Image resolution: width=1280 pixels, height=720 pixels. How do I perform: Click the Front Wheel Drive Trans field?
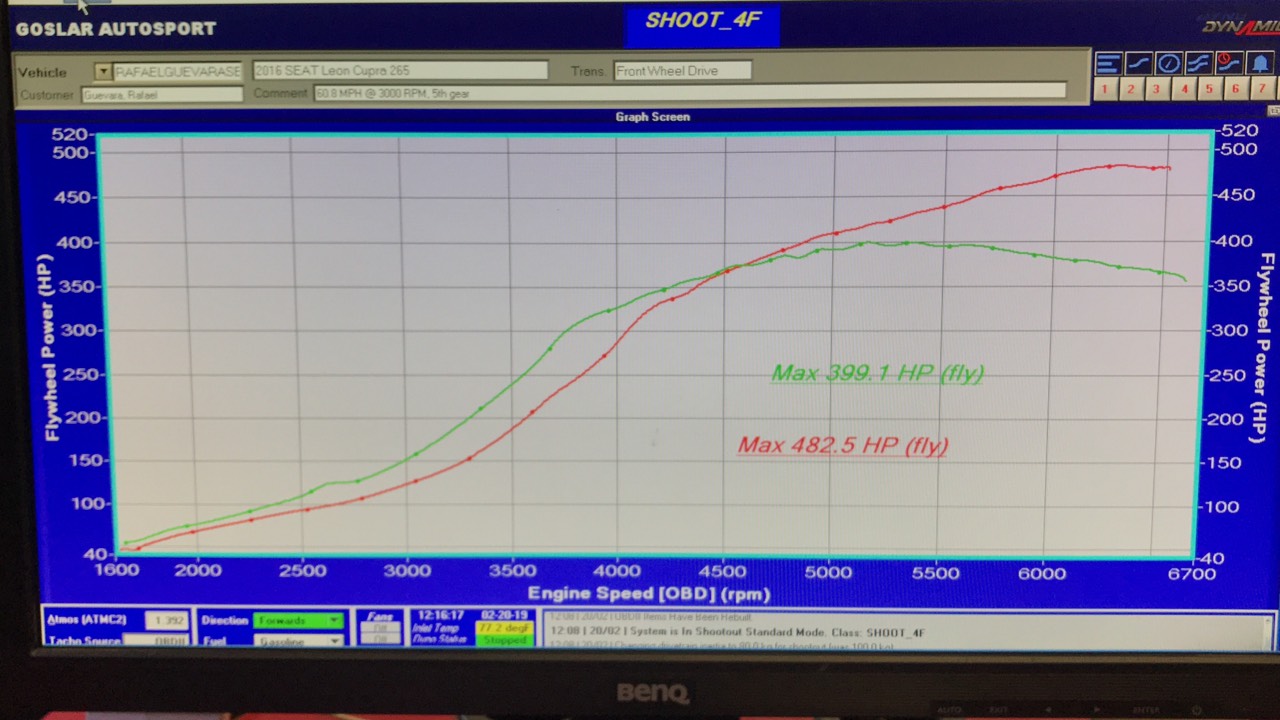point(682,71)
